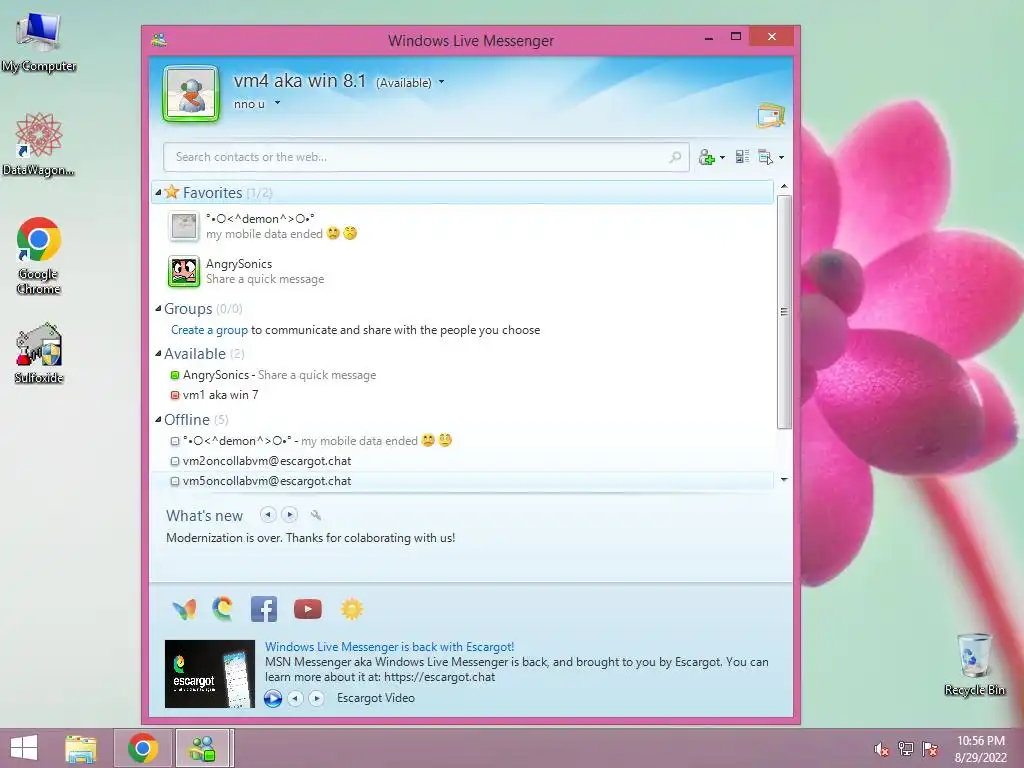This screenshot has width=1024, height=768.
Task: Click the Create a group link
Action: (210, 330)
